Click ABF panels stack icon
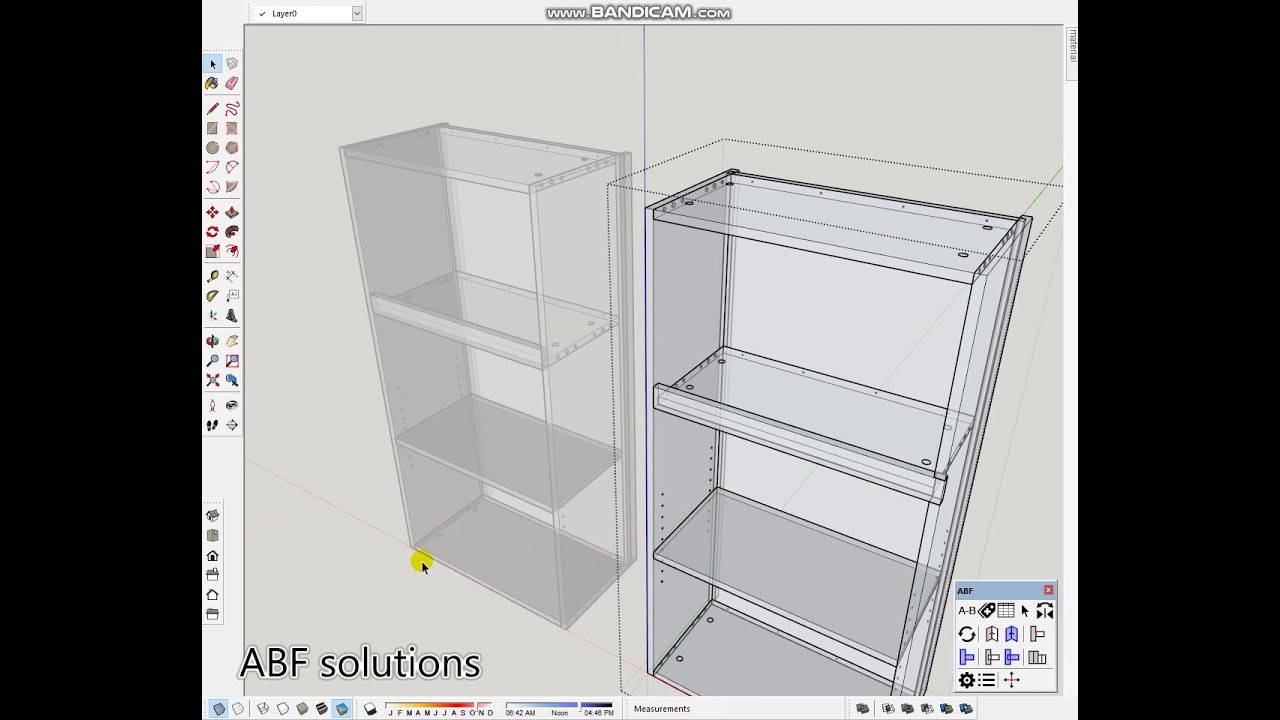The height and width of the screenshot is (720, 1280). coord(1037,657)
